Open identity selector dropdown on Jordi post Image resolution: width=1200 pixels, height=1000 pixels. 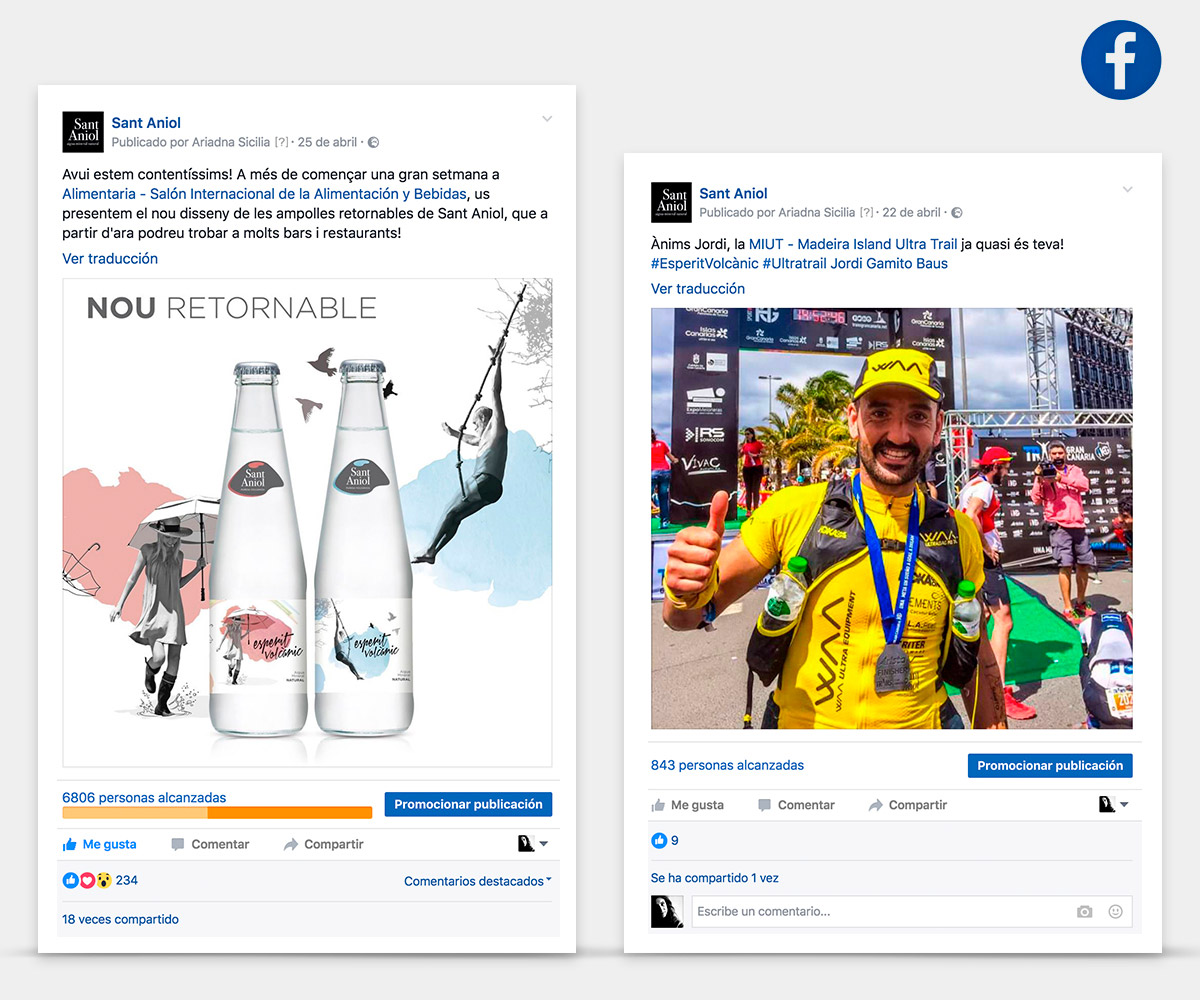tap(1114, 805)
